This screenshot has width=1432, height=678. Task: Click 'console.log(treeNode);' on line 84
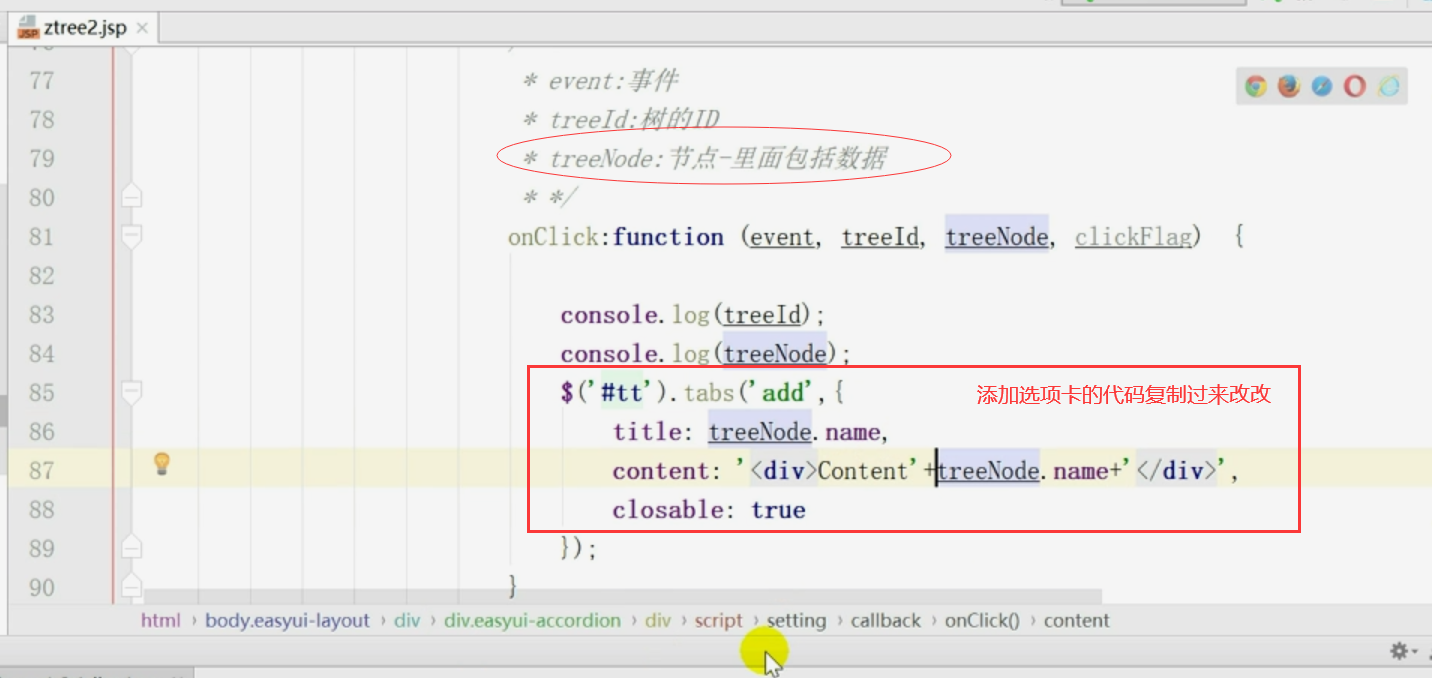coord(706,354)
